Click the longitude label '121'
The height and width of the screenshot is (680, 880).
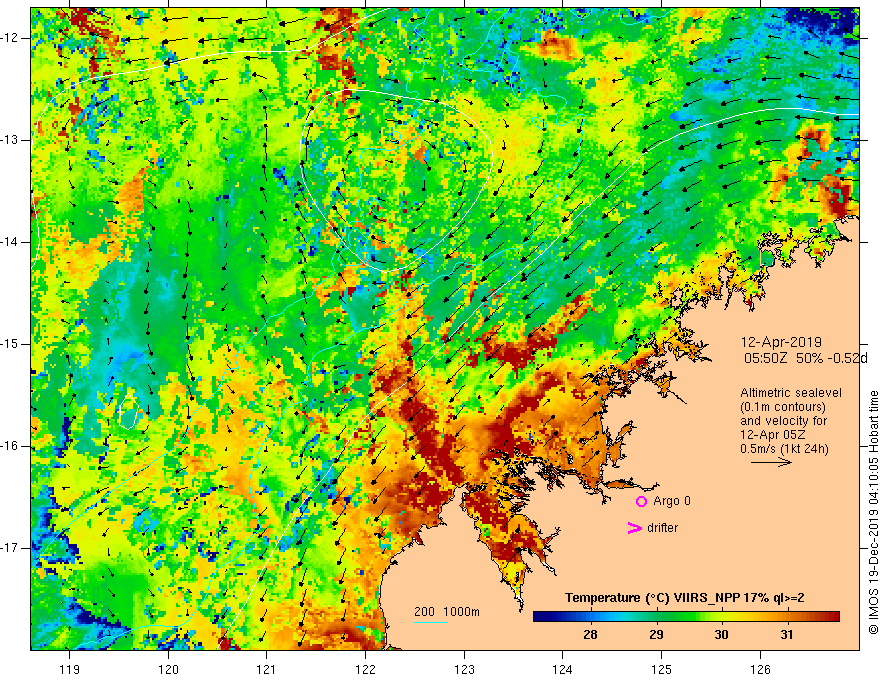[x=267, y=669]
